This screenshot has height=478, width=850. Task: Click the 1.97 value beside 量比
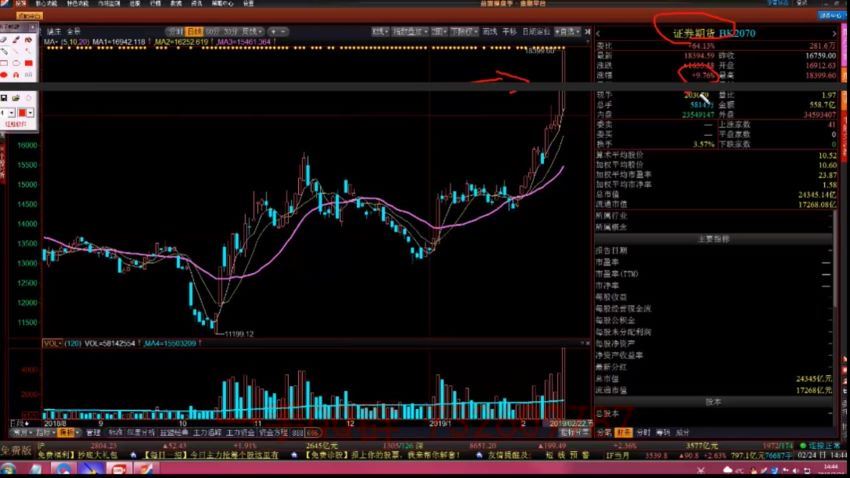click(x=829, y=95)
